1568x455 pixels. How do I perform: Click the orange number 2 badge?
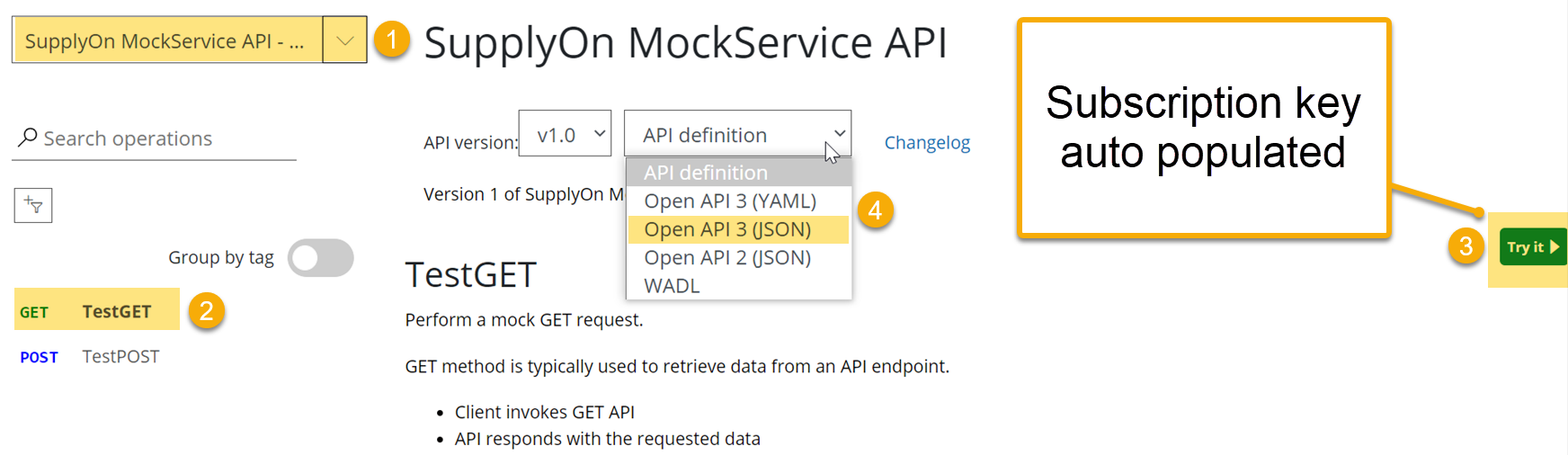[x=206, y=311]
